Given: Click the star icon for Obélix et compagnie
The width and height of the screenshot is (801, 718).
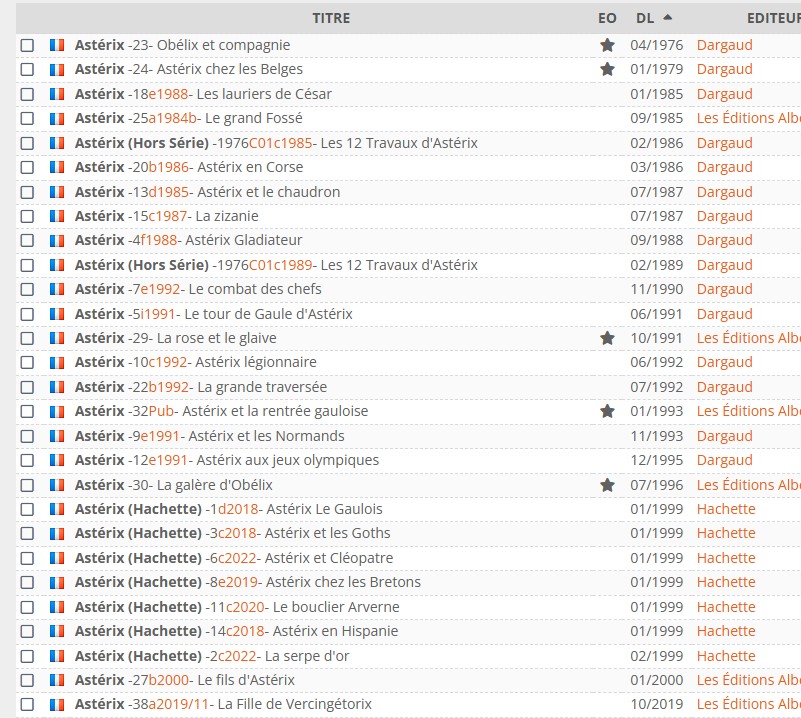Looking at the screenshot, I should 607,45.
